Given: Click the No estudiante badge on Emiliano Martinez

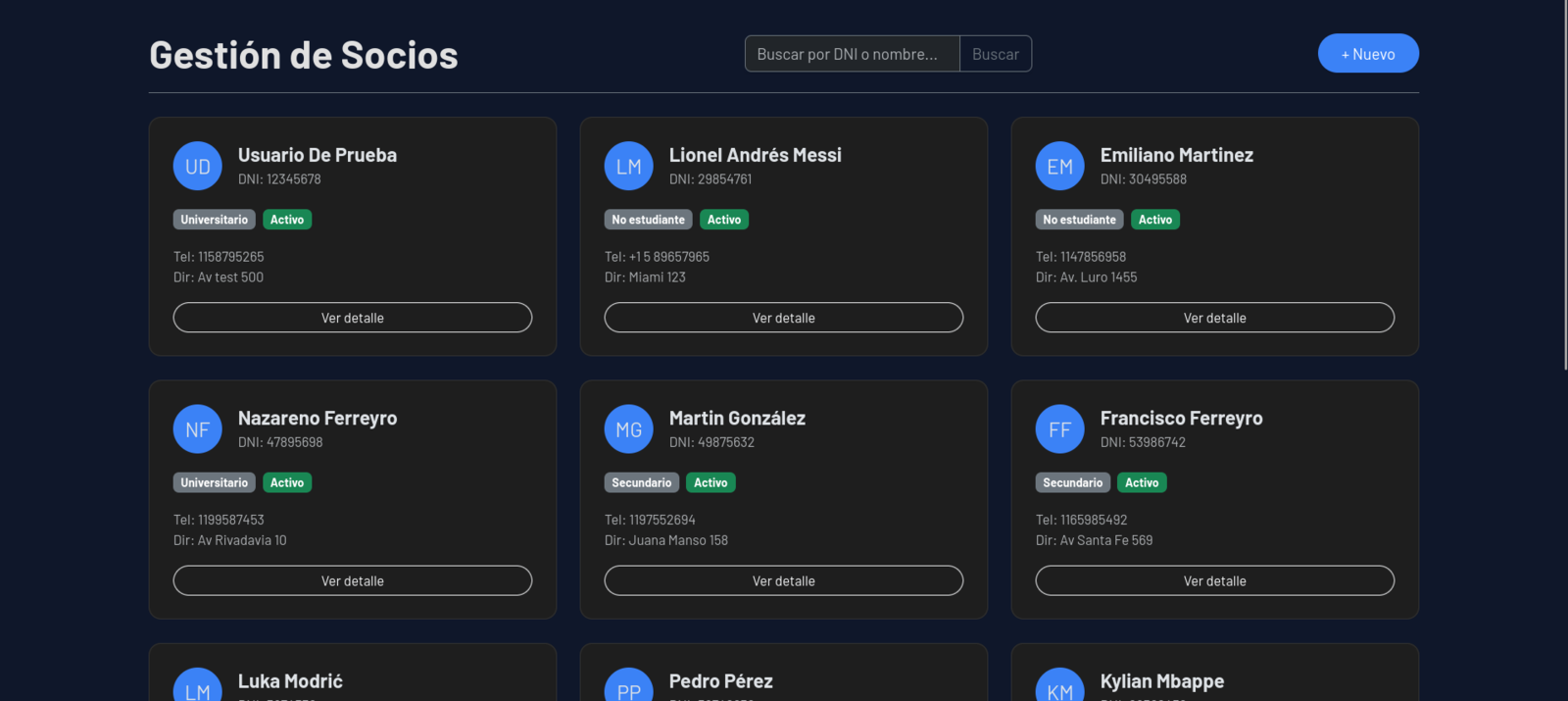Looking at the screenshot, I should pyautogui.click(x=1080, y=220).
